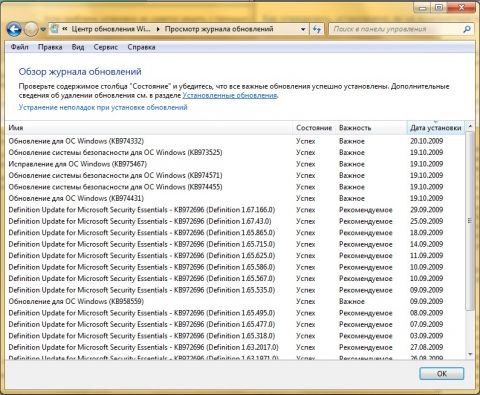This screenshot has height=395, width=480.
Task: Open the Справка menu
Action: (x=141, y=47)
